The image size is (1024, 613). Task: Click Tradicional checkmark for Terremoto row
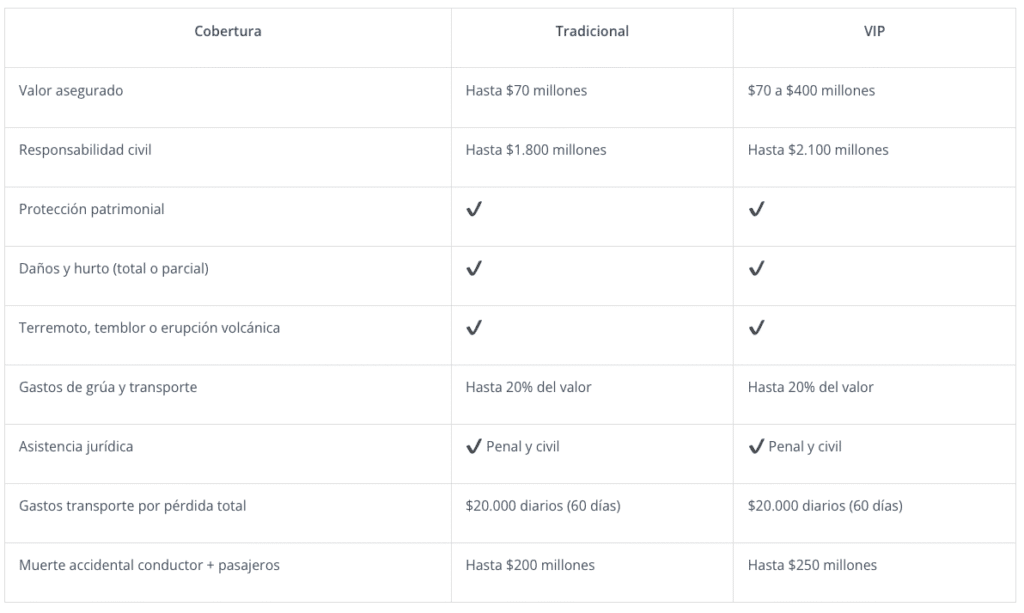[473, 328]
